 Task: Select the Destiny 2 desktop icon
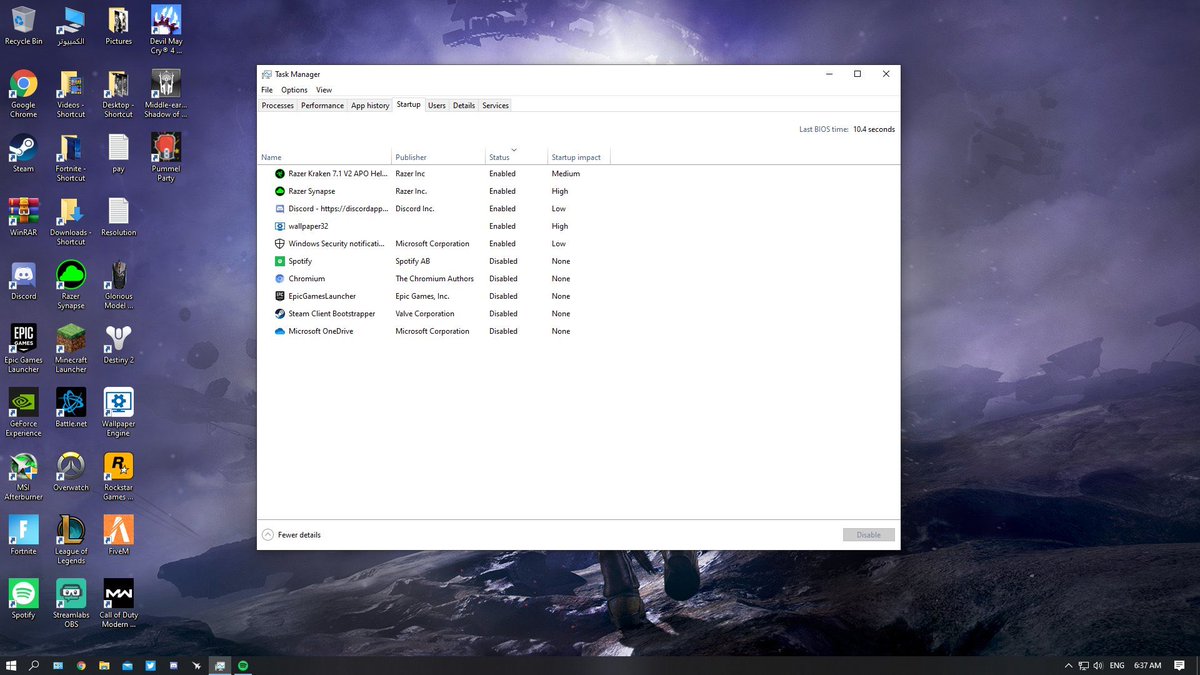[x=118, y=344]
